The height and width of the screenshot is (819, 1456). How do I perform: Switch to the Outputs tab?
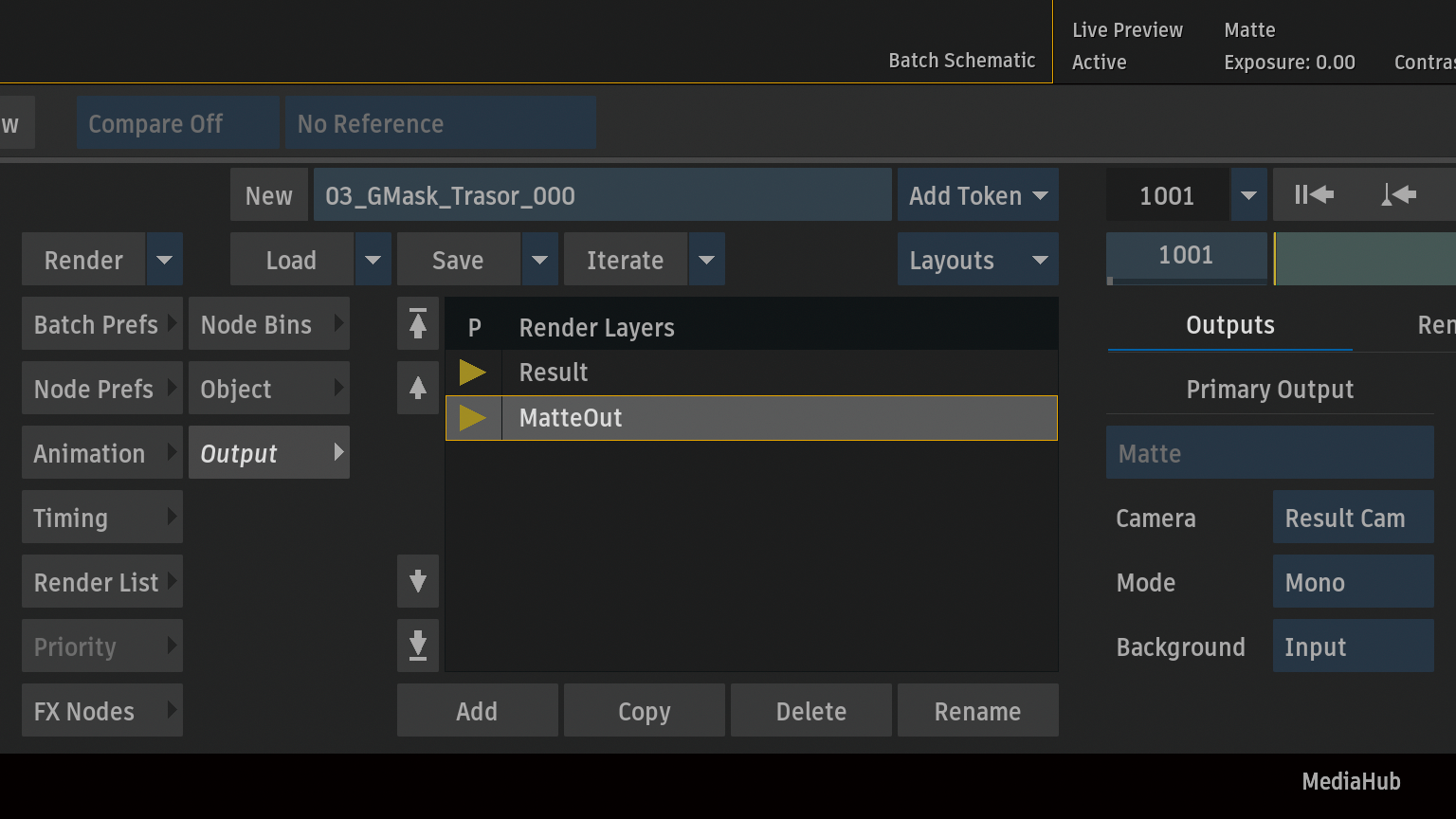1229,325
